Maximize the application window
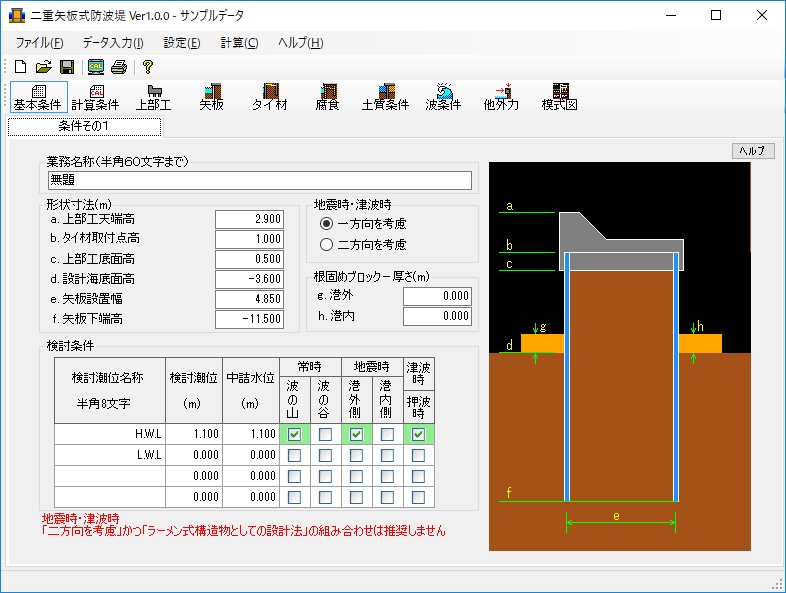Screen dimensions: 786x593 pos(716,16)
